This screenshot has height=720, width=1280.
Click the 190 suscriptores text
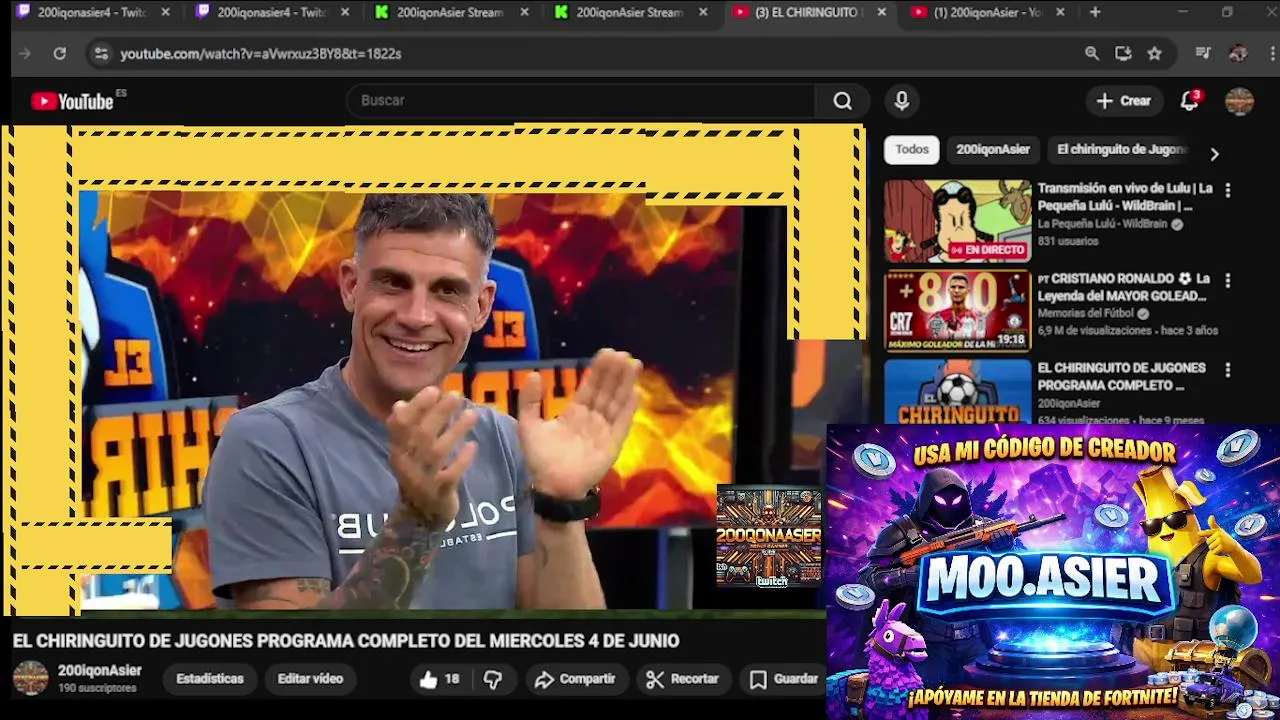point(97,688)
